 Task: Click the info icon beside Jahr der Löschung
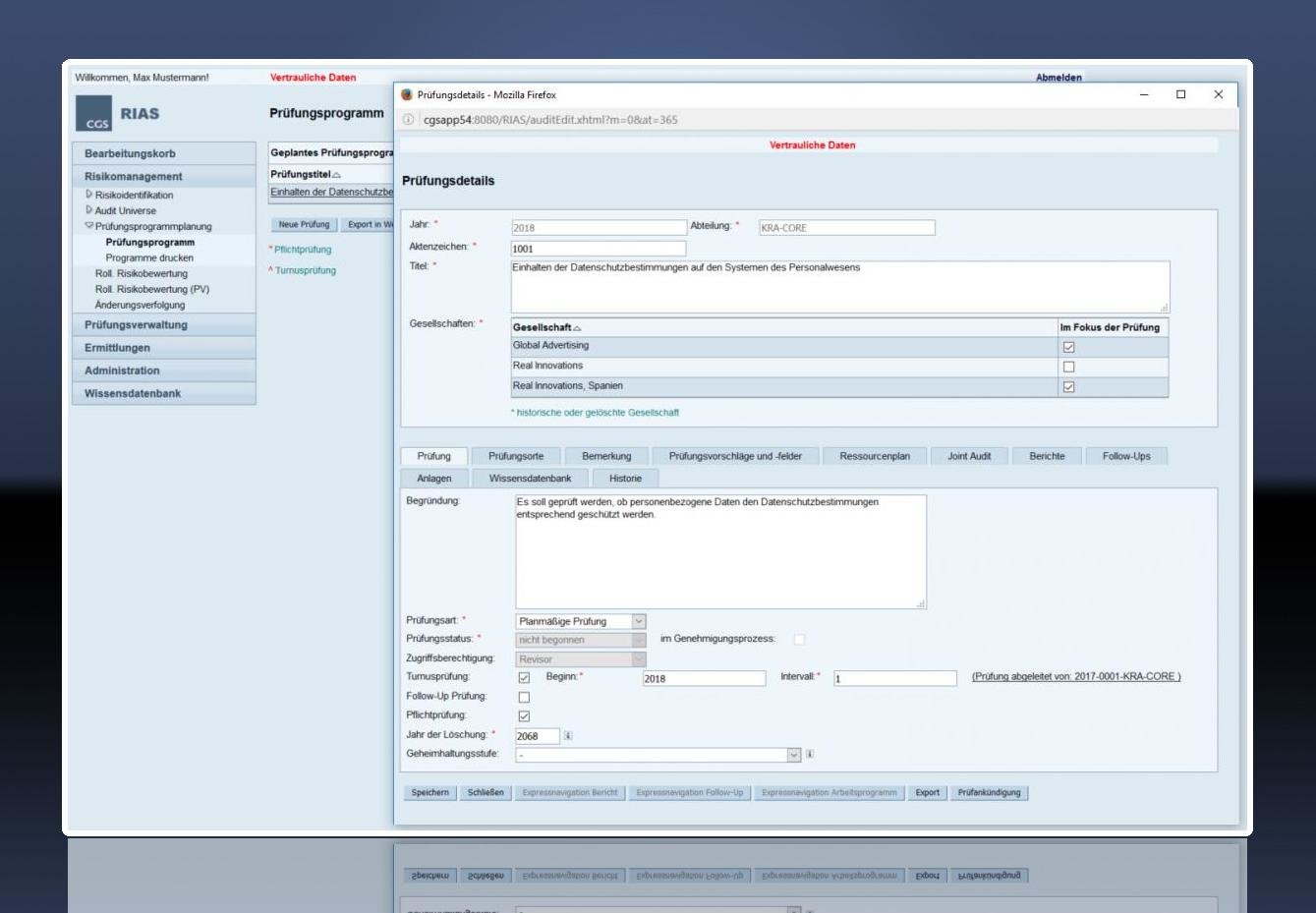[568, 735]
